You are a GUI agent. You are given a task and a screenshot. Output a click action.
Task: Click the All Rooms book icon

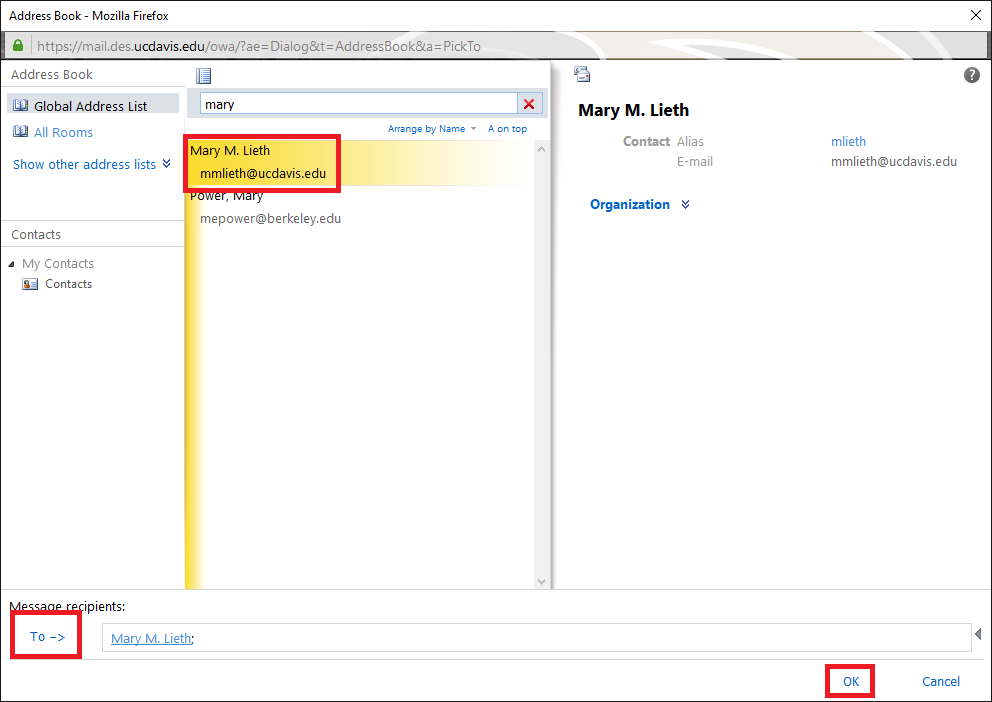tap(21, 132)
